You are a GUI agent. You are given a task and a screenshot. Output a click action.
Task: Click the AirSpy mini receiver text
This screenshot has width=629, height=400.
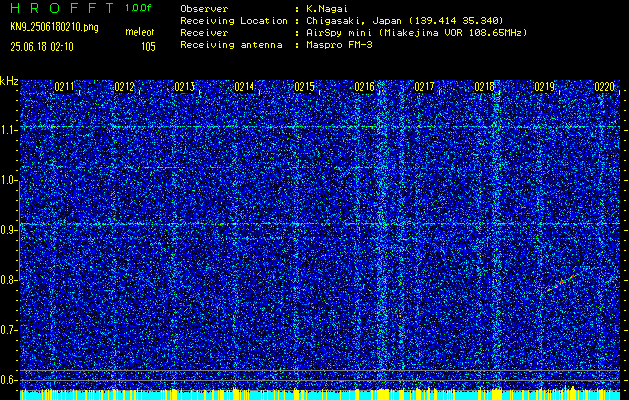(x=416, y=33)
